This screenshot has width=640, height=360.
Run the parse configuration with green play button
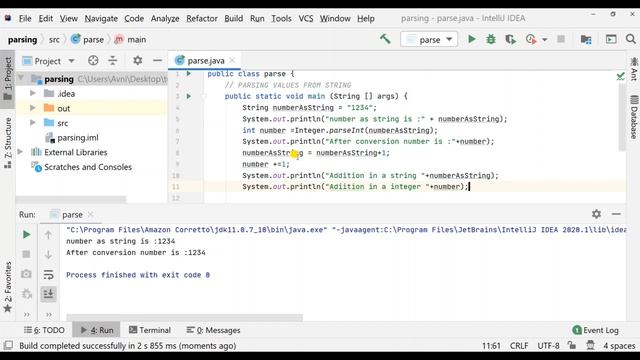coord(471,39)
